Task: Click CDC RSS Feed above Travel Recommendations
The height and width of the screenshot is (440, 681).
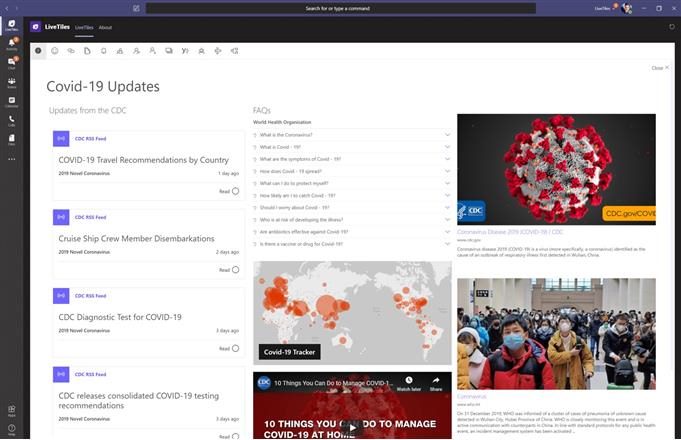Action: pos(90,139)
